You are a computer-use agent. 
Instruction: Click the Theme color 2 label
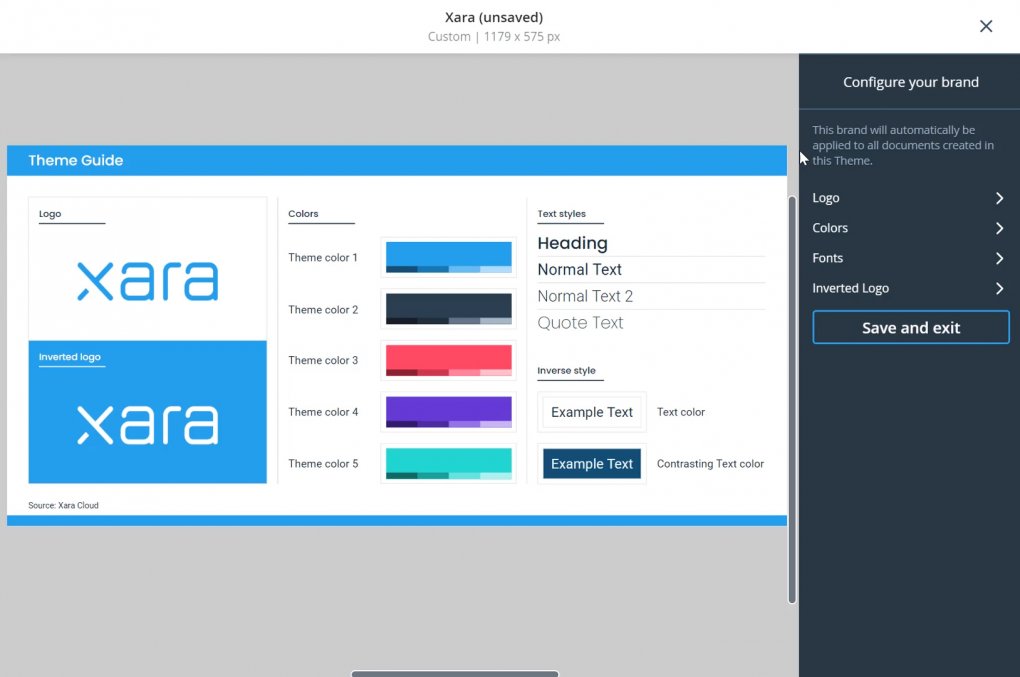click(x=323, y=310)
